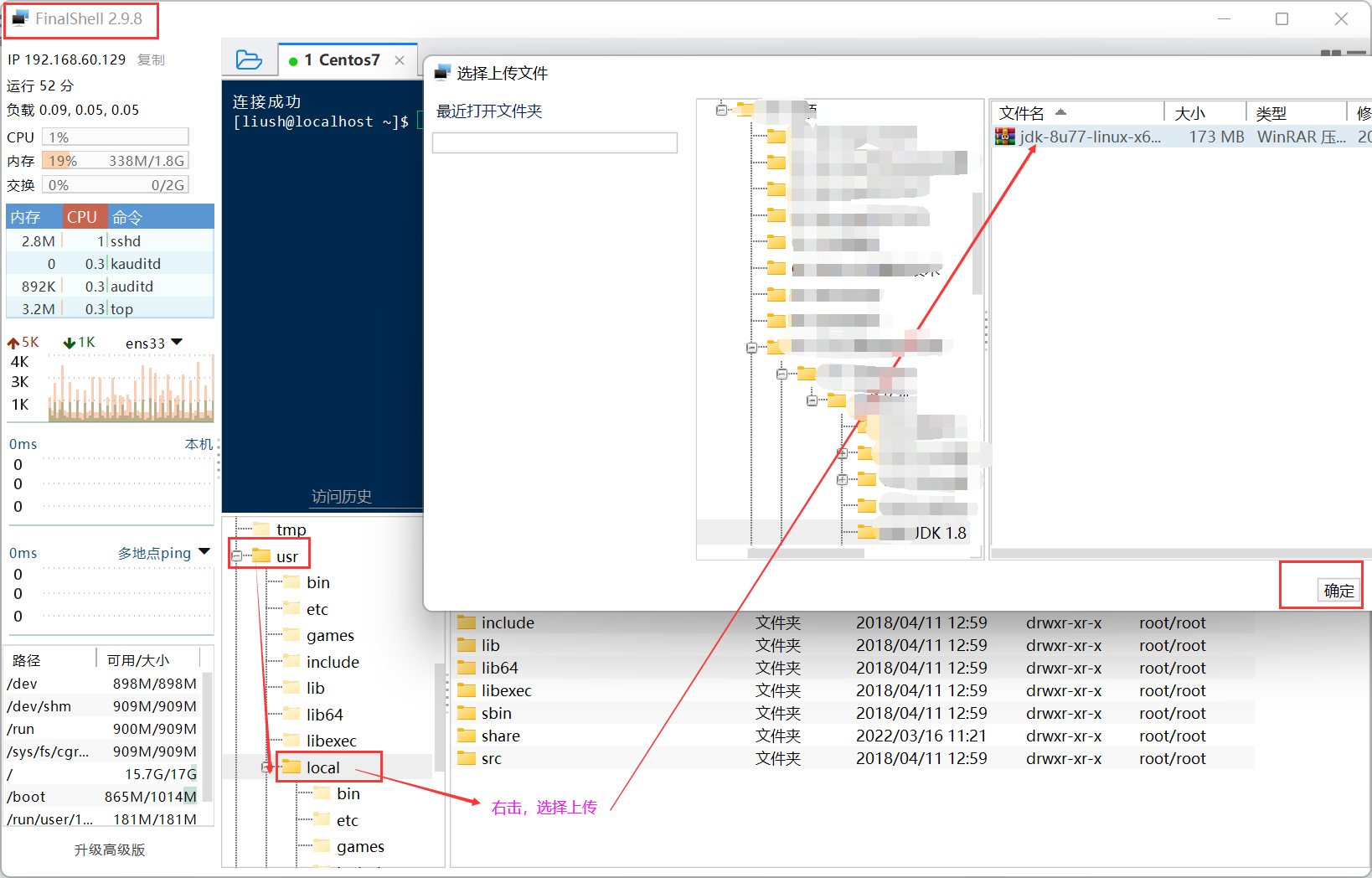
Task: Select the jdk-8u77-linux WinRAR file icon
Action: tap(1004, 137)
